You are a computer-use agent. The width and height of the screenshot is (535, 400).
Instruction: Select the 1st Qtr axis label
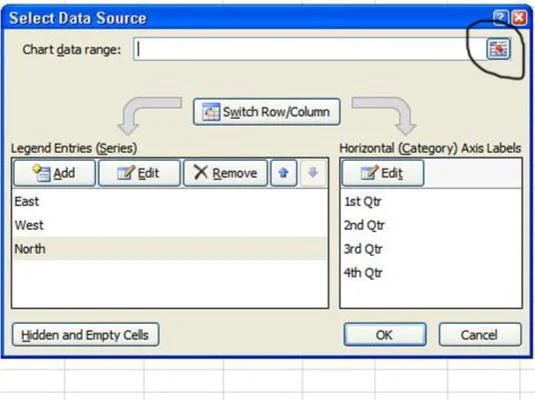click(431, 201)
